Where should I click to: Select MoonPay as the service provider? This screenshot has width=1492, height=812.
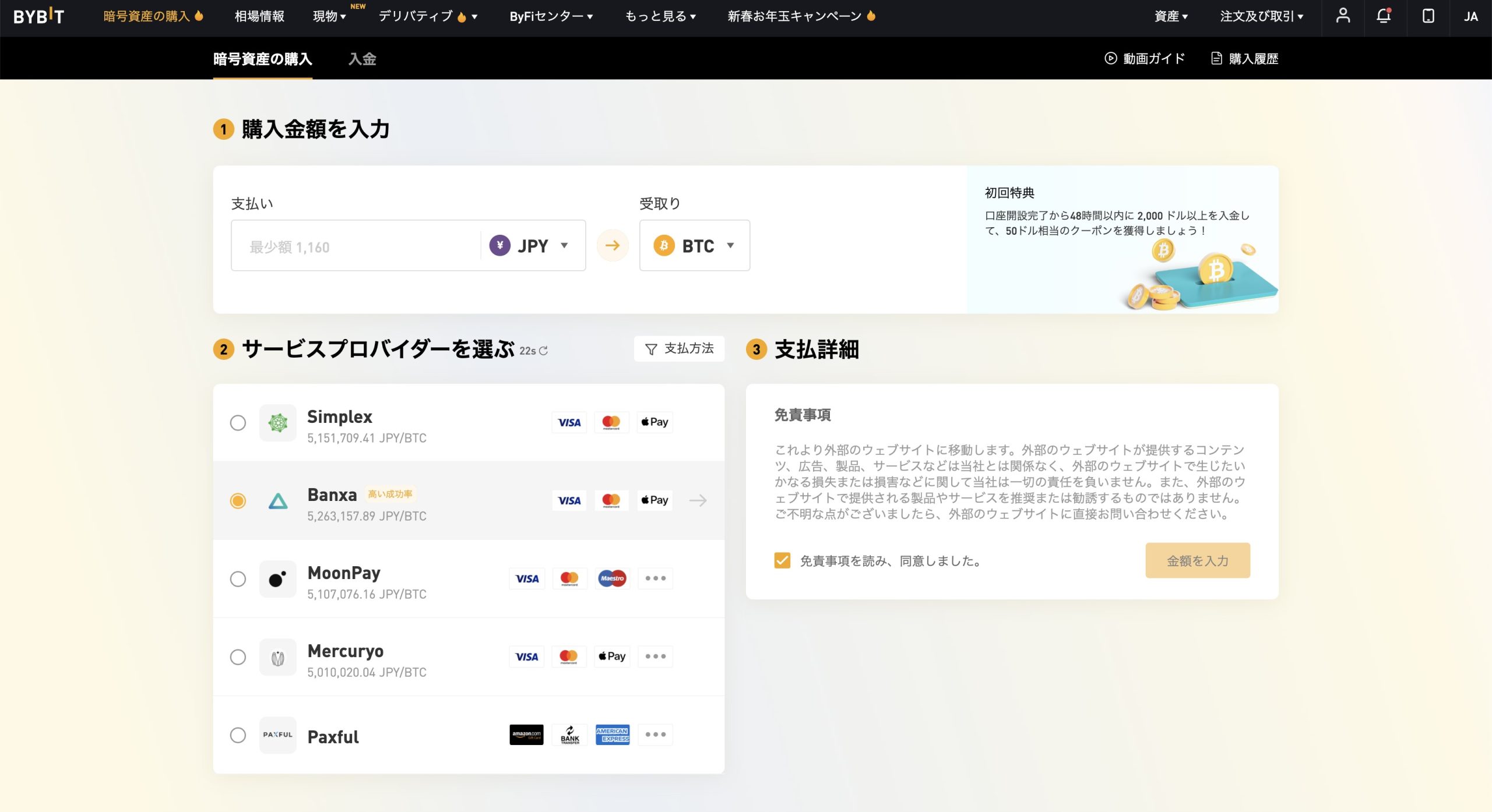[238, 579]
